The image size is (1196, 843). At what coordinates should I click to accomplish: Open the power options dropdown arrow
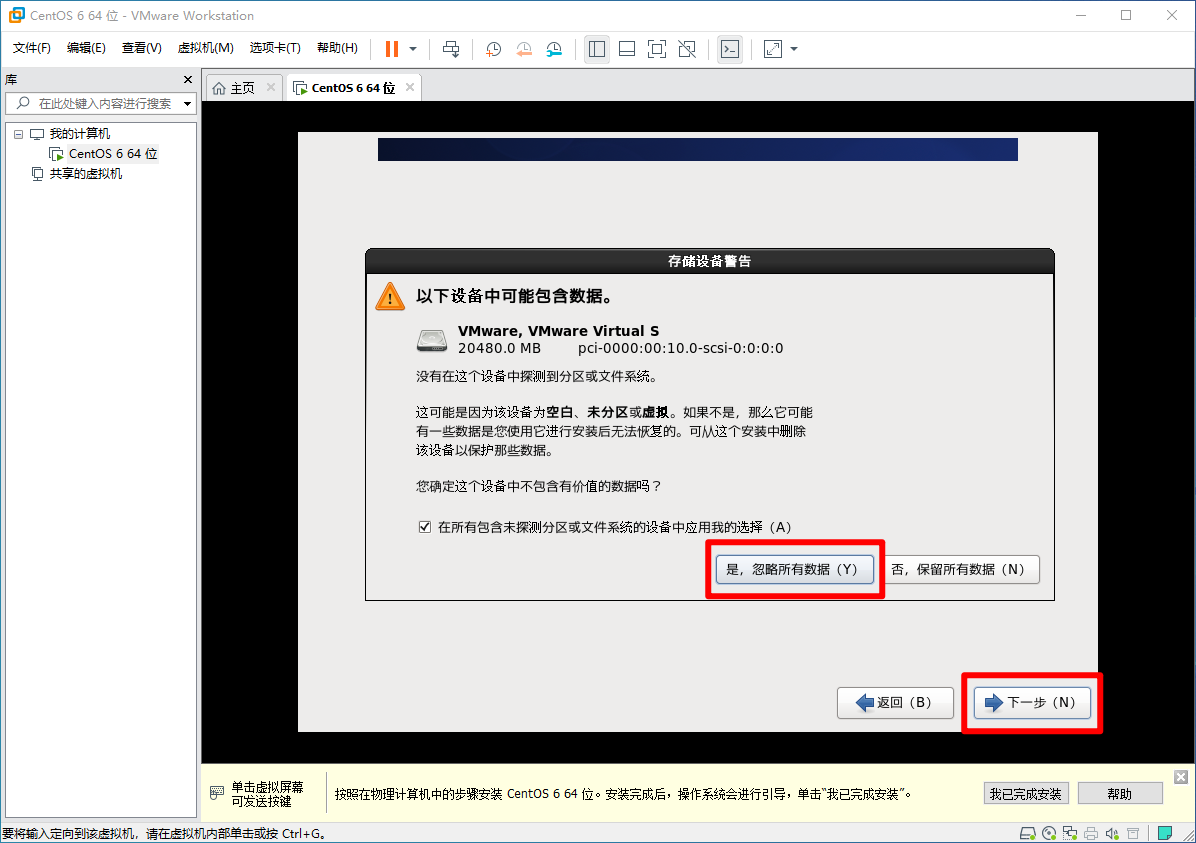coord(413,49)
